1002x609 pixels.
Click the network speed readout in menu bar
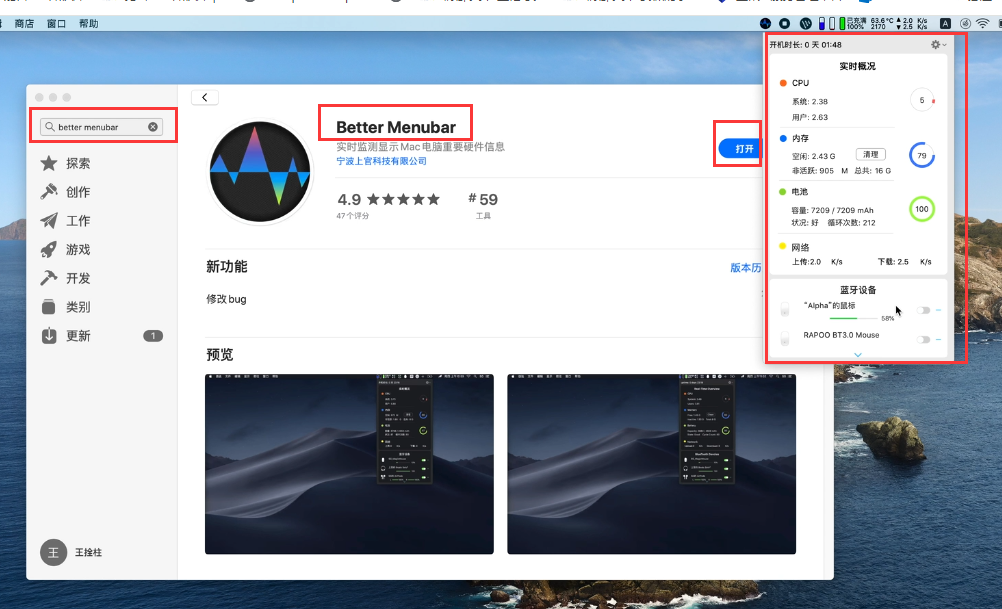coord(912,24)
